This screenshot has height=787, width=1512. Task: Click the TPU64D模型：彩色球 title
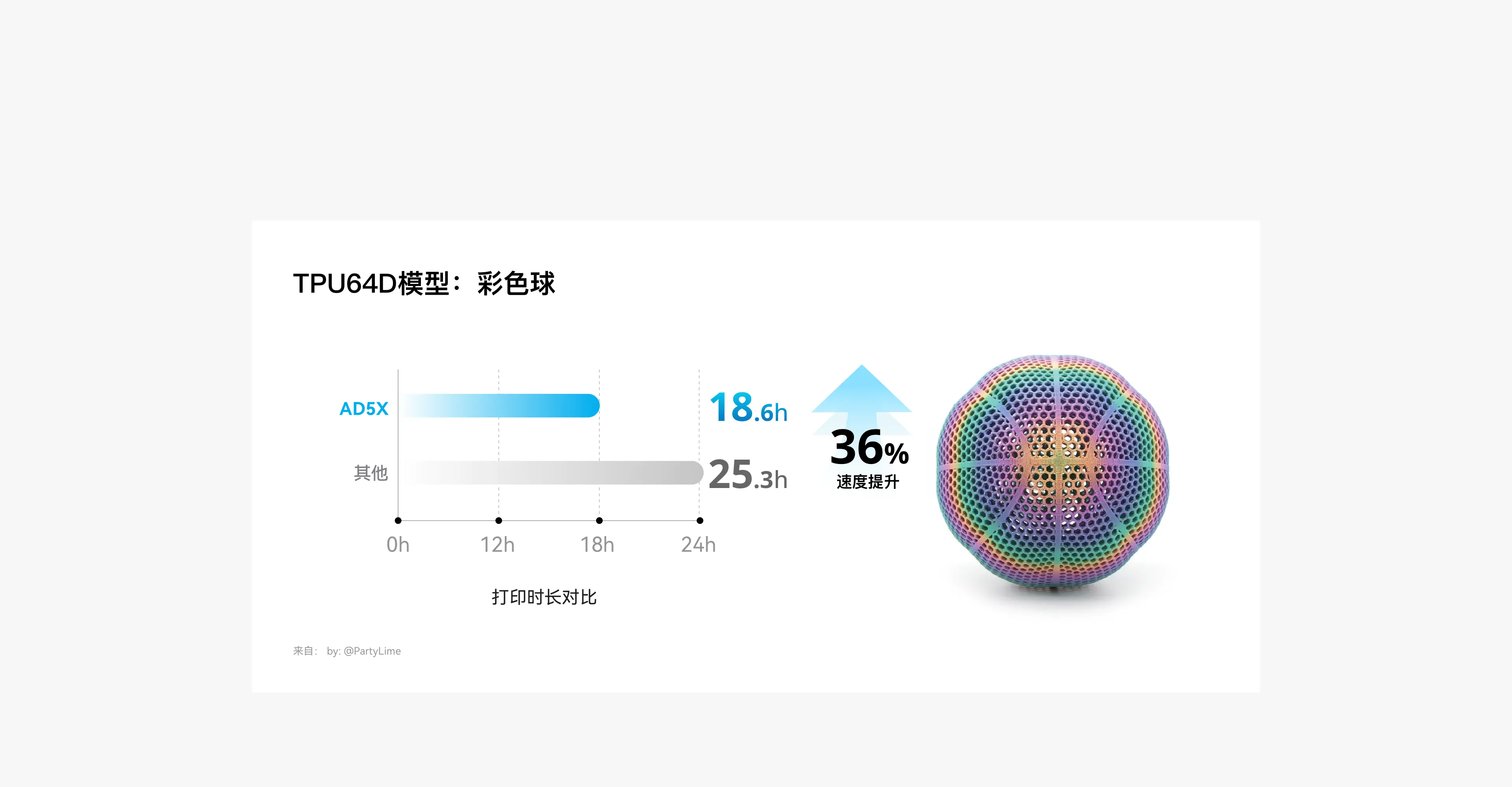point(424,284)
